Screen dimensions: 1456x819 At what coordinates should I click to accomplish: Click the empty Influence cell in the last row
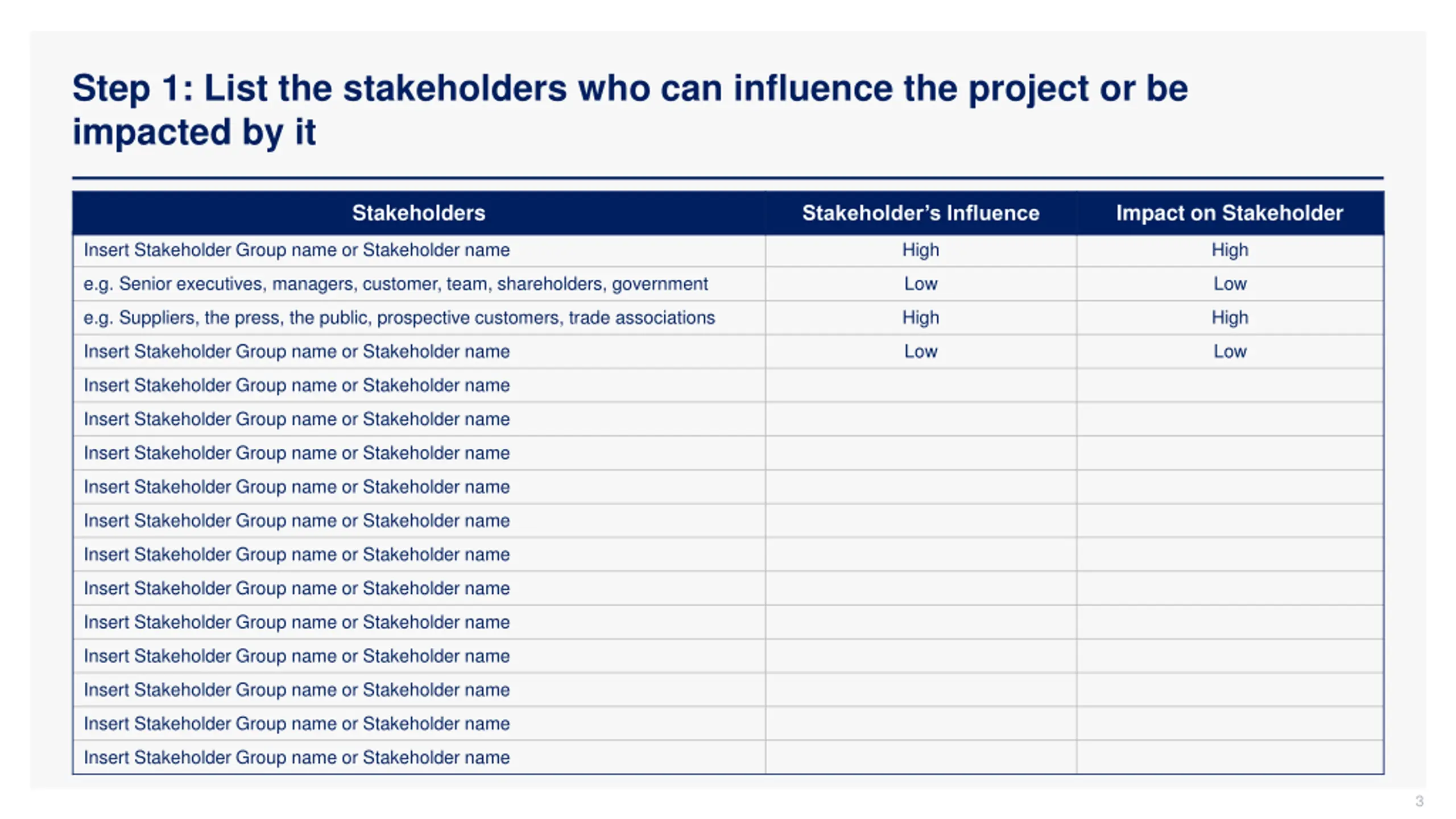pos(920,757)
